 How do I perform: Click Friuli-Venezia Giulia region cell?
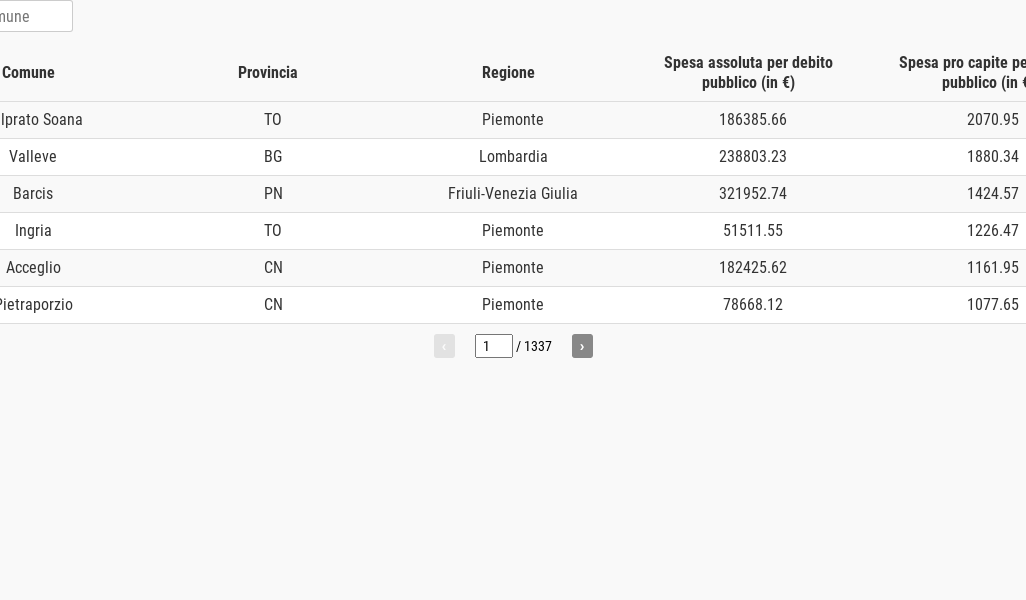click(512, 194)
